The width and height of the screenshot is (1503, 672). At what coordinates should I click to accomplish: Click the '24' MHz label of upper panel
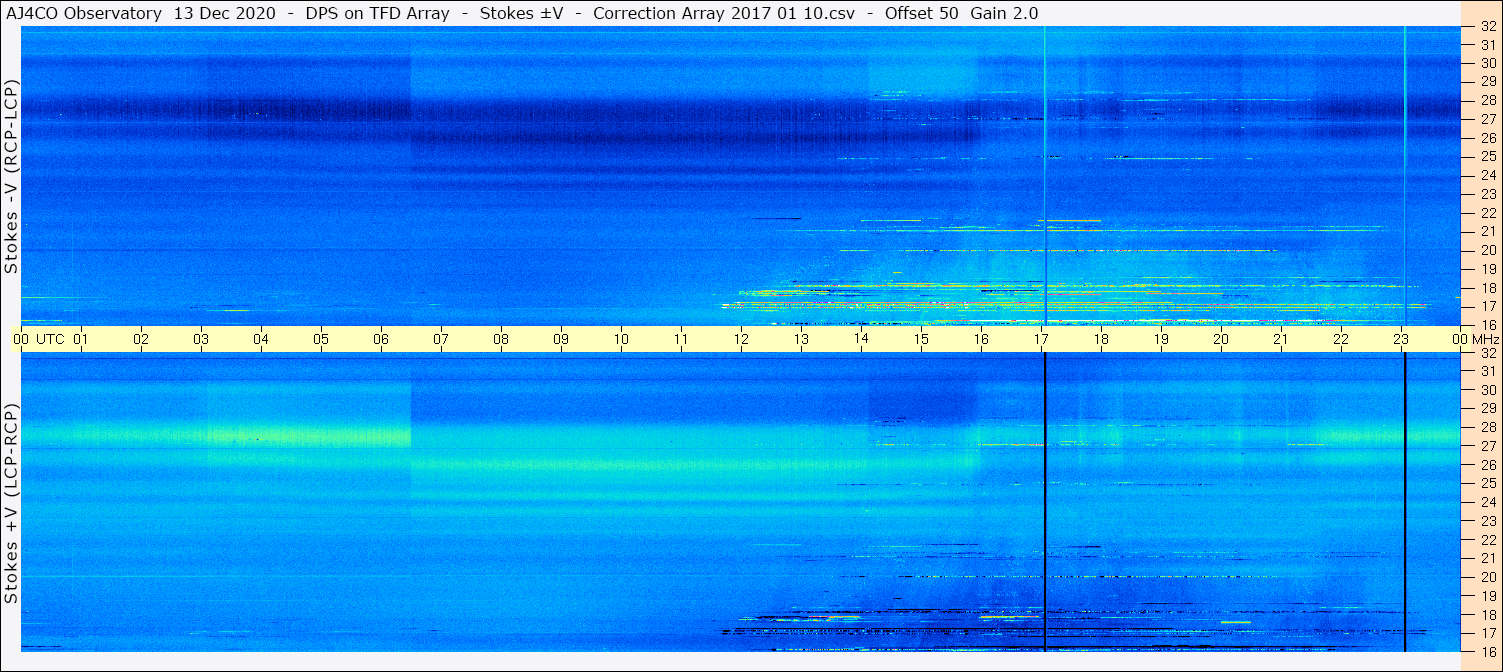1488,175
